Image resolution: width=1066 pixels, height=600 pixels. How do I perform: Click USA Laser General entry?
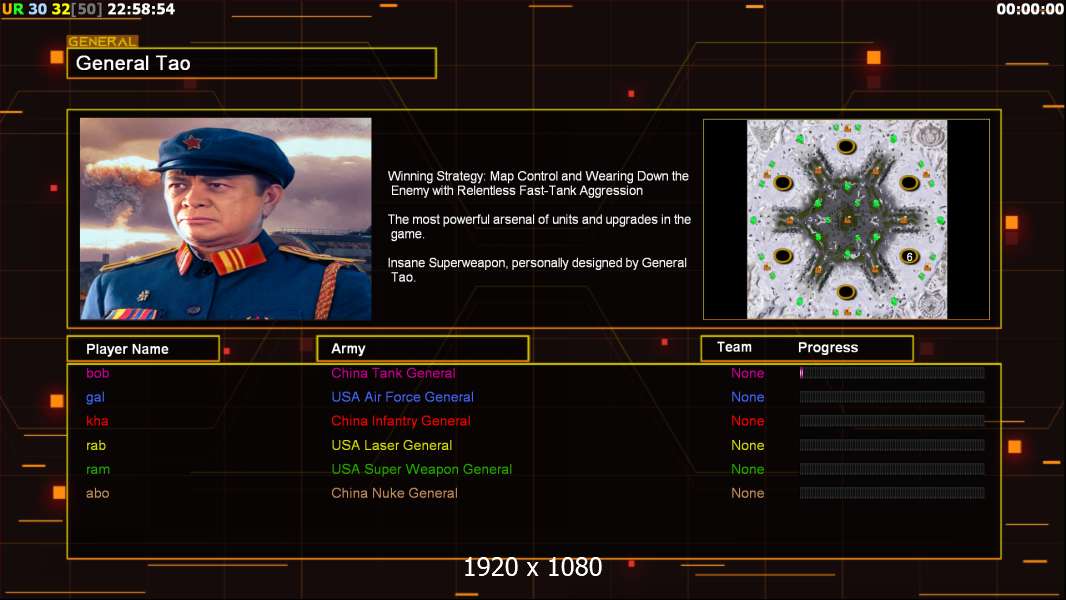pos(392,446)
